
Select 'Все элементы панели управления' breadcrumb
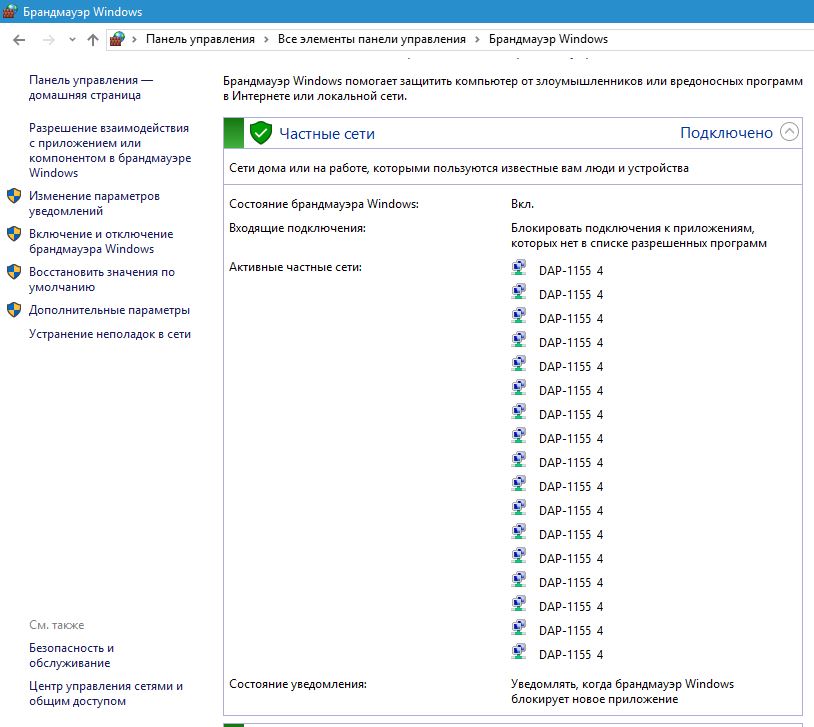tap(371, 39)
